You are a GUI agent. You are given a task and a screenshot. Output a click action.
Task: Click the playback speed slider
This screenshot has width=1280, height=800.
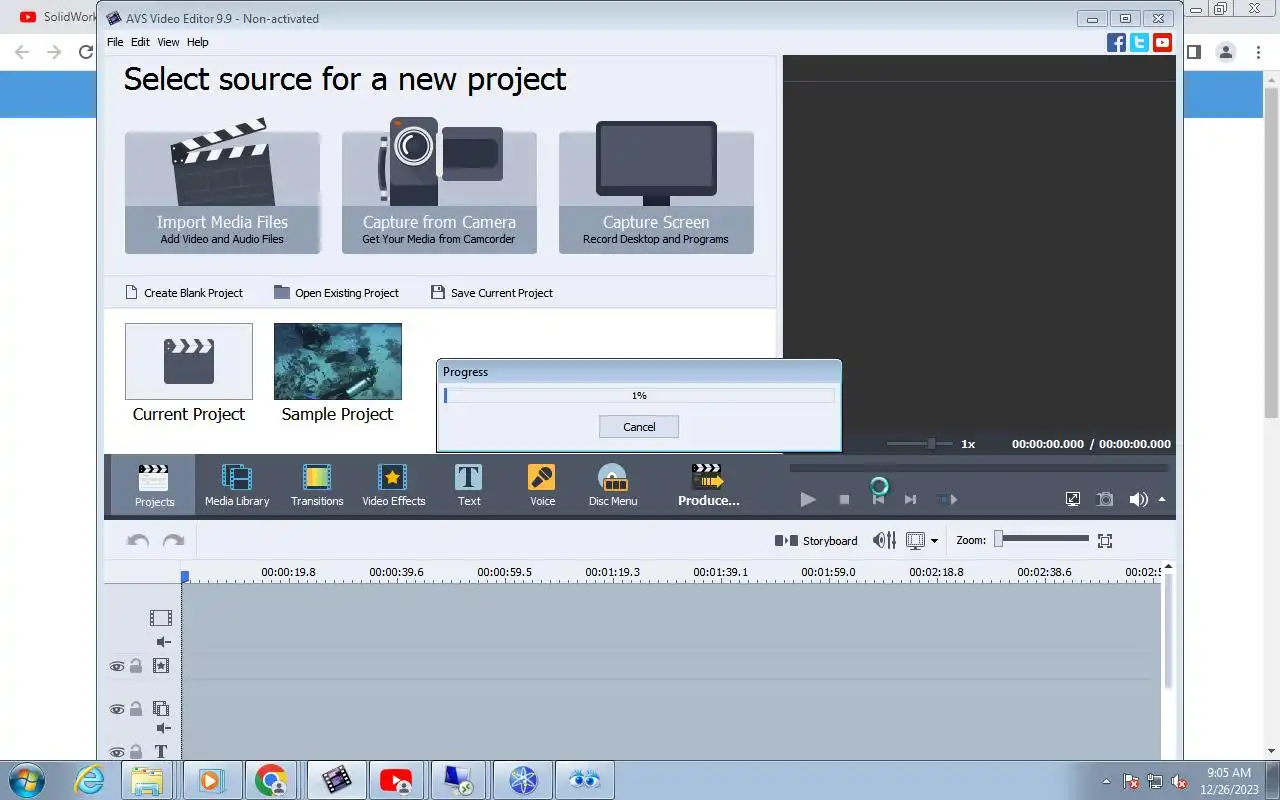pyautogui.click(x=919, y=443)
